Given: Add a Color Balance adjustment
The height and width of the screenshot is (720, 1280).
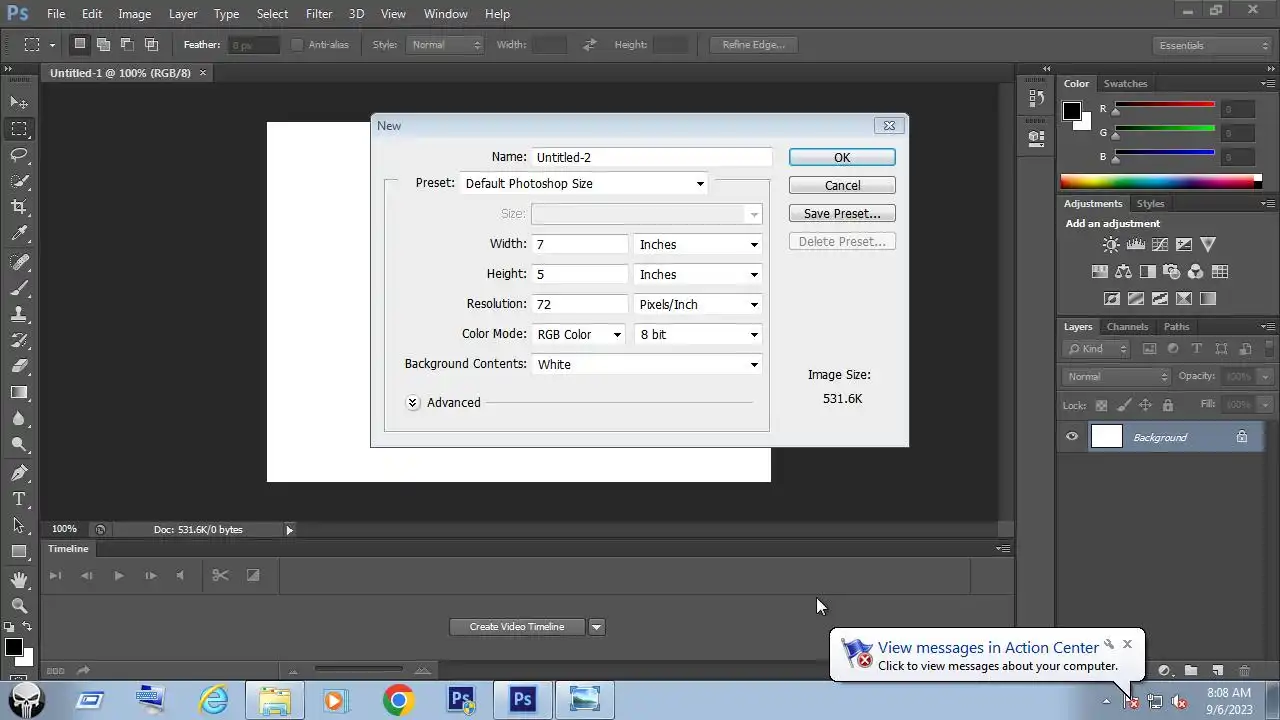Looking at the screenshot, I should coord(1123,271).
